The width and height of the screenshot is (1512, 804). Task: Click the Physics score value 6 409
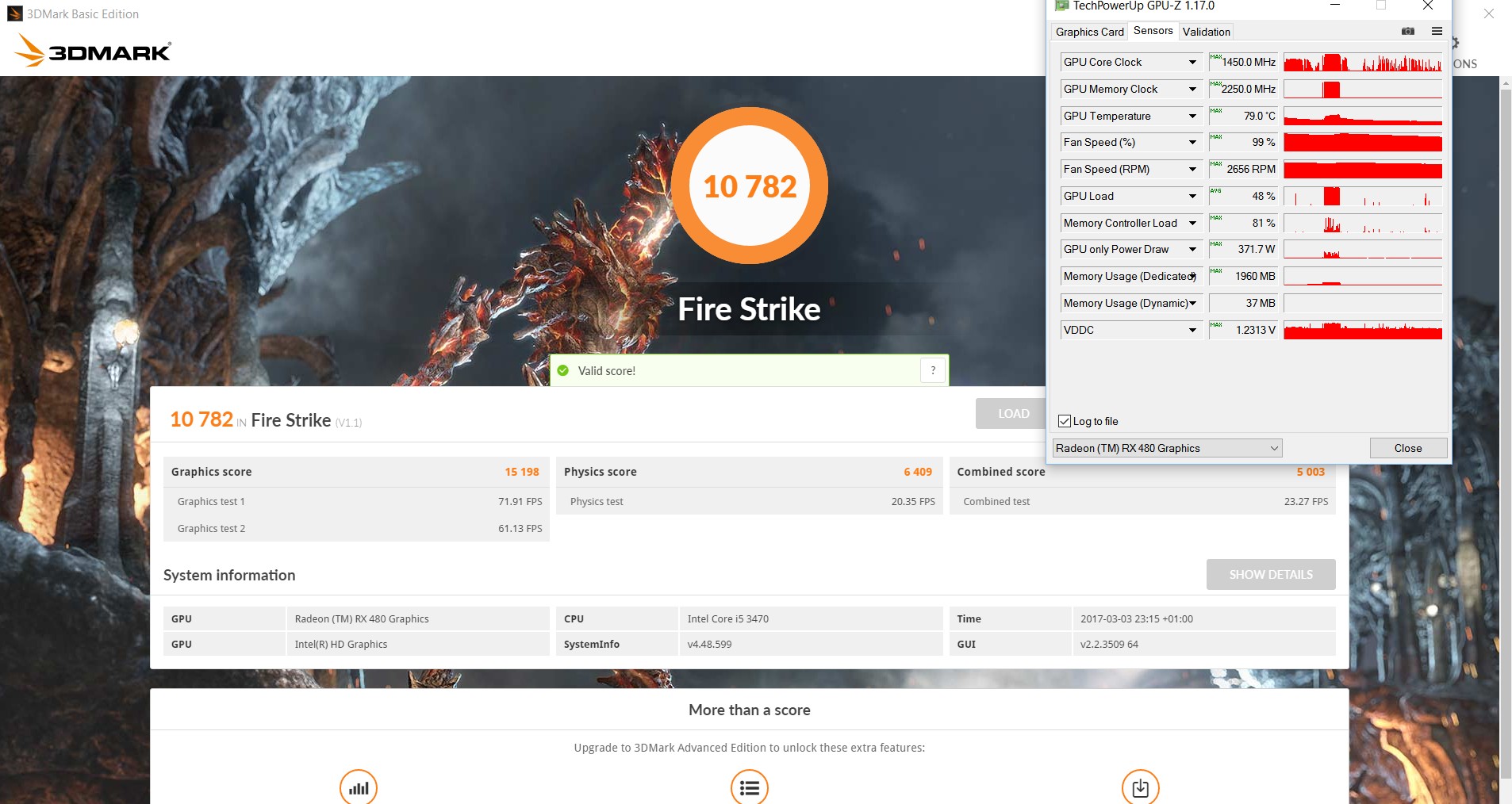(918, 472)
